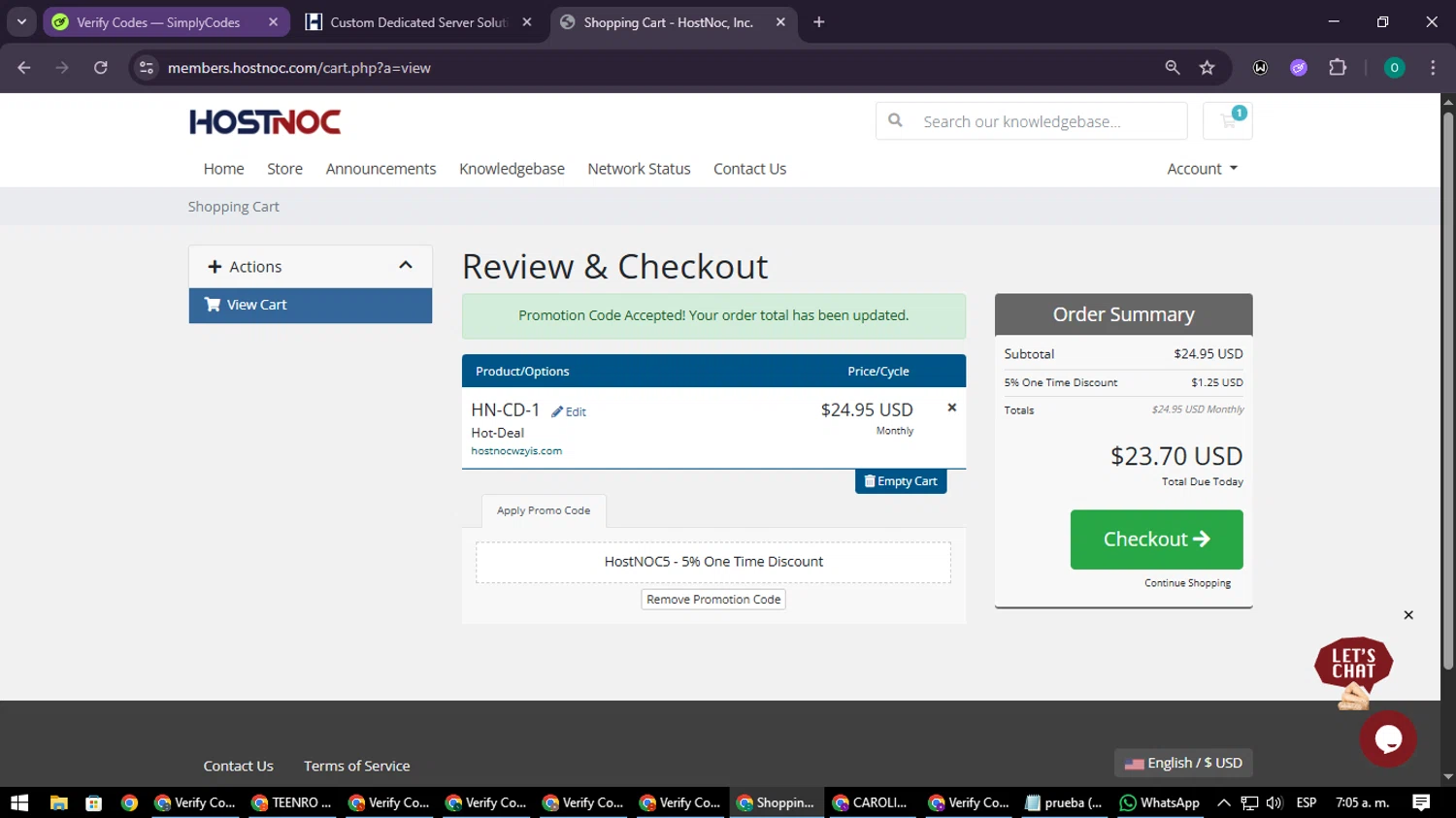Click the HostNOC5 - 5% One Time Discount text
The width and height of the screenshot is (1456, 818).
point(713,562)
